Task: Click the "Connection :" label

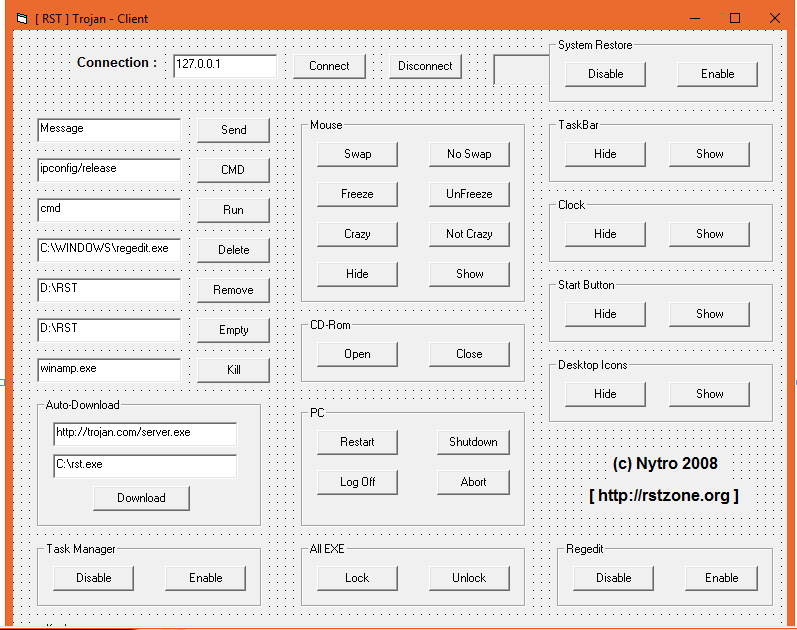Action: coord(116,63)
